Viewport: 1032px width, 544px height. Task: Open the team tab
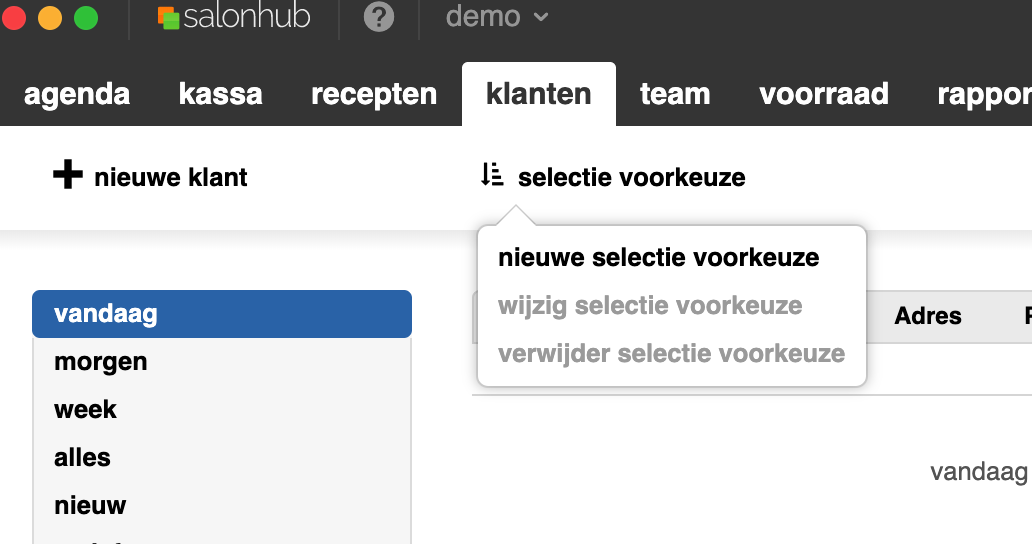click(675, 94)
